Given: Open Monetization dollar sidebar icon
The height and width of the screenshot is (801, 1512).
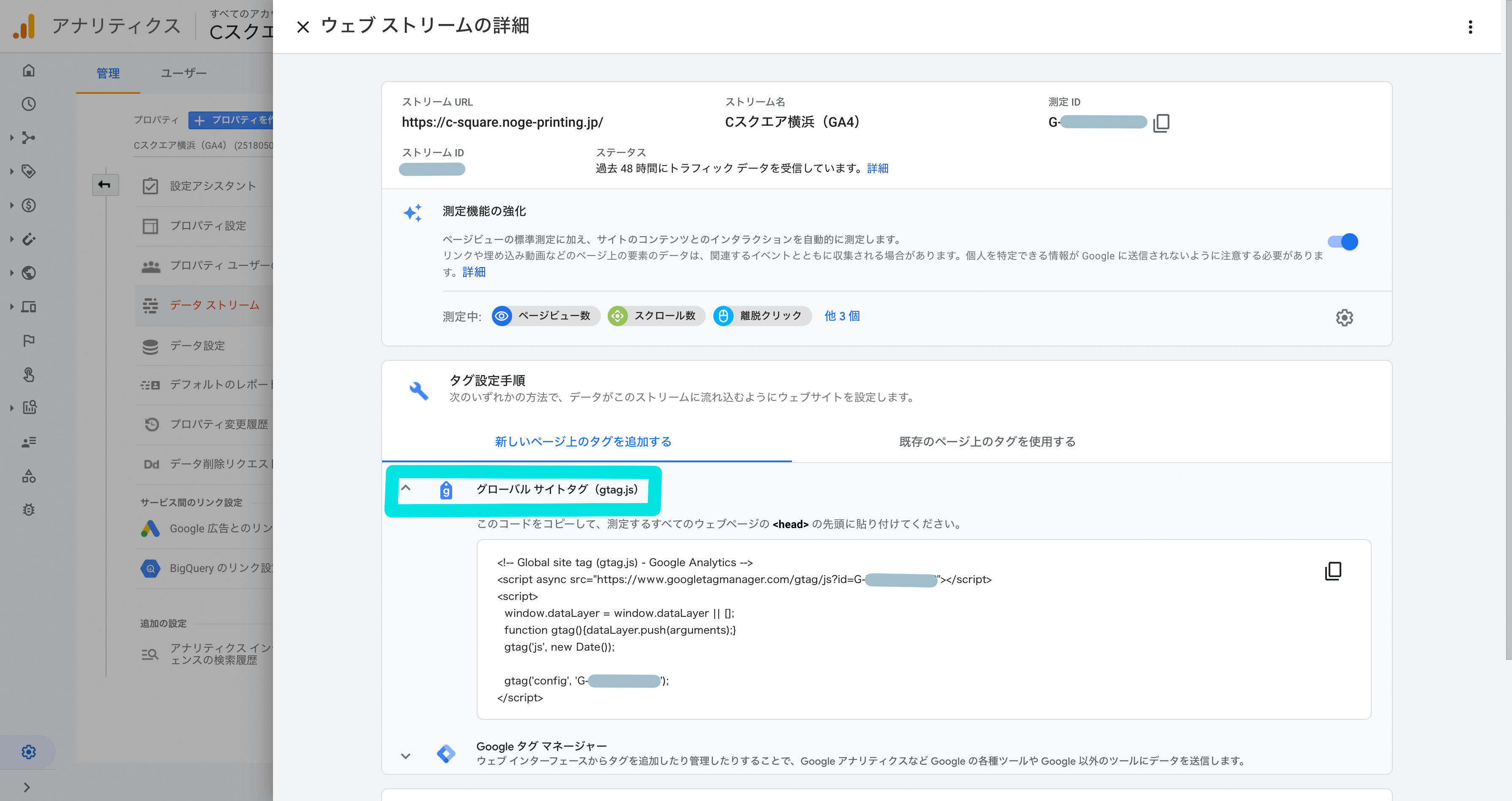Looking at the screenshot, I should [28, 205].
